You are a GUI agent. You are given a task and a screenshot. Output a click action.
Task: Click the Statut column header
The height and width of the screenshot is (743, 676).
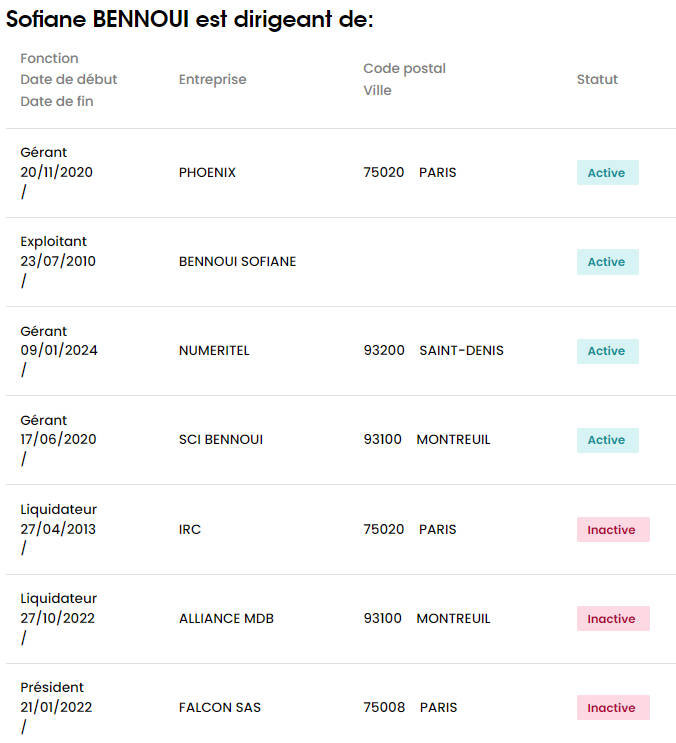(x=597, y=79)
